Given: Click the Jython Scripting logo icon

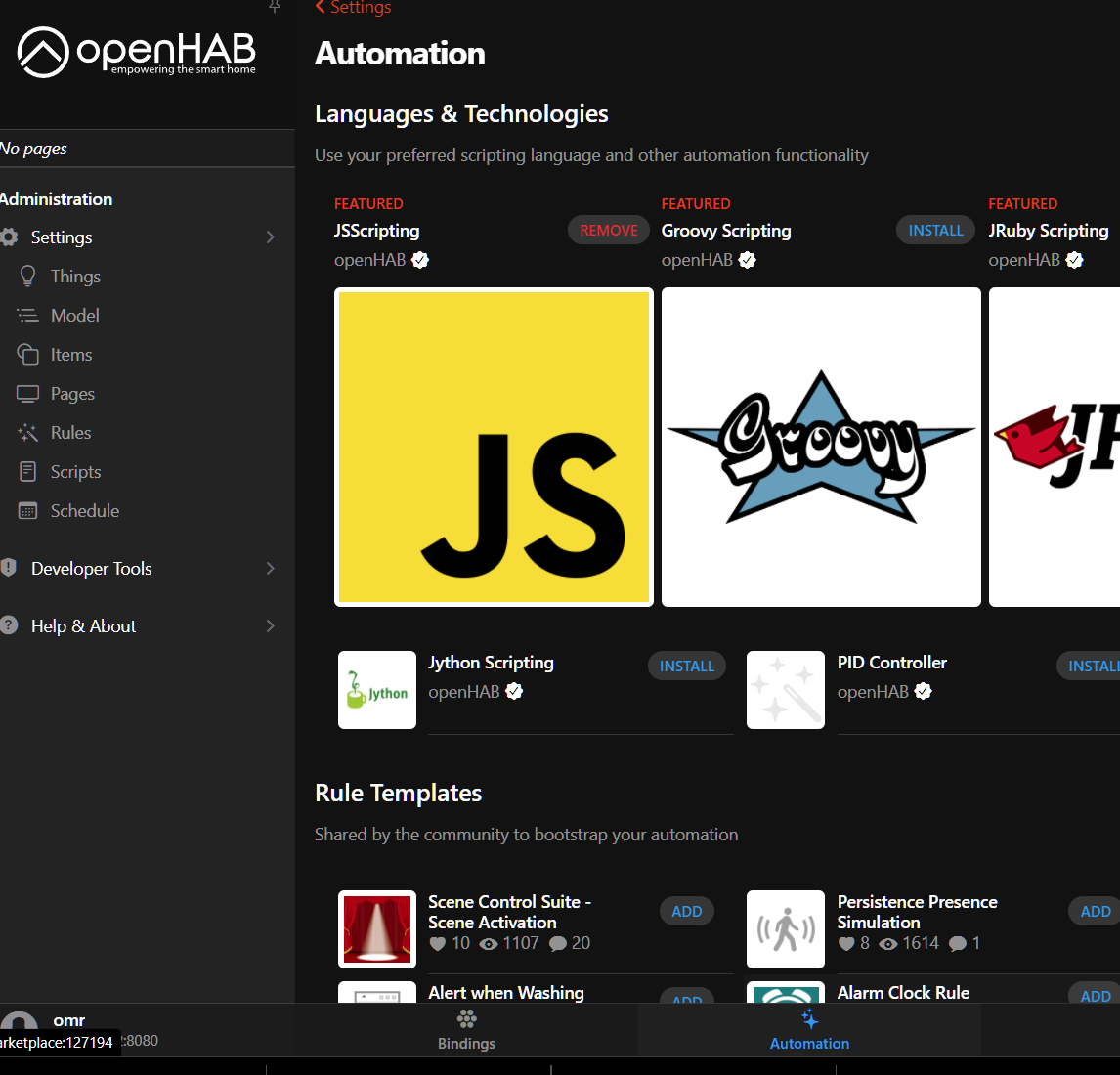Looking at the screenshot, I should tap(377, 690).
